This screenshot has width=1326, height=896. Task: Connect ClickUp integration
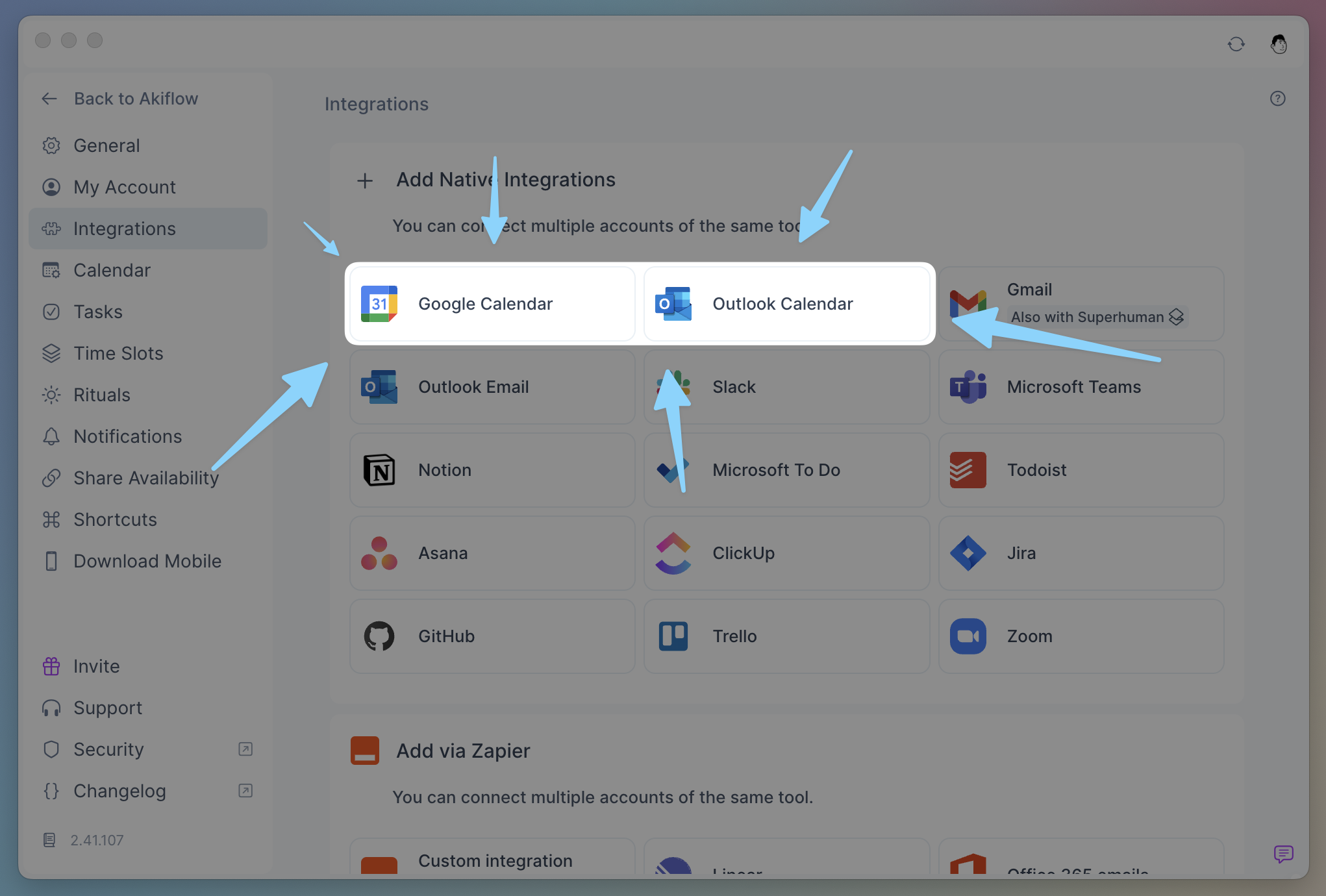click(x=786, y=553)
